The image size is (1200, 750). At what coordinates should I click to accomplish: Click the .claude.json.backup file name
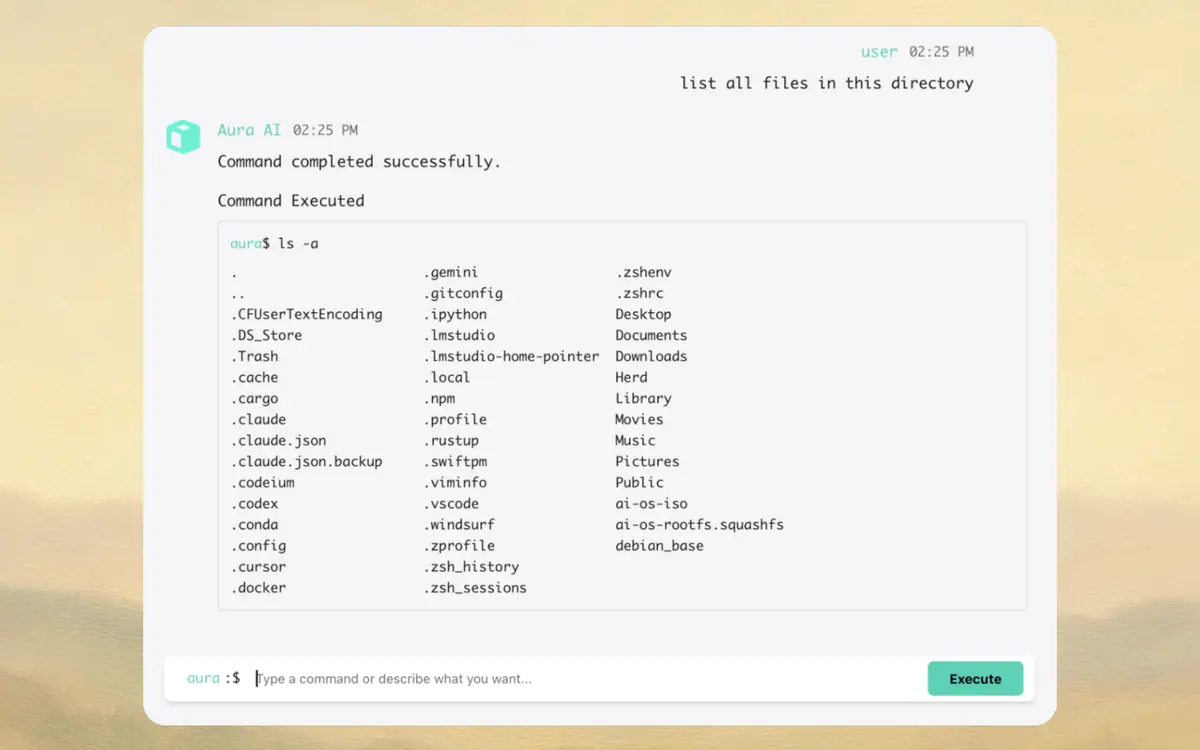307,461
